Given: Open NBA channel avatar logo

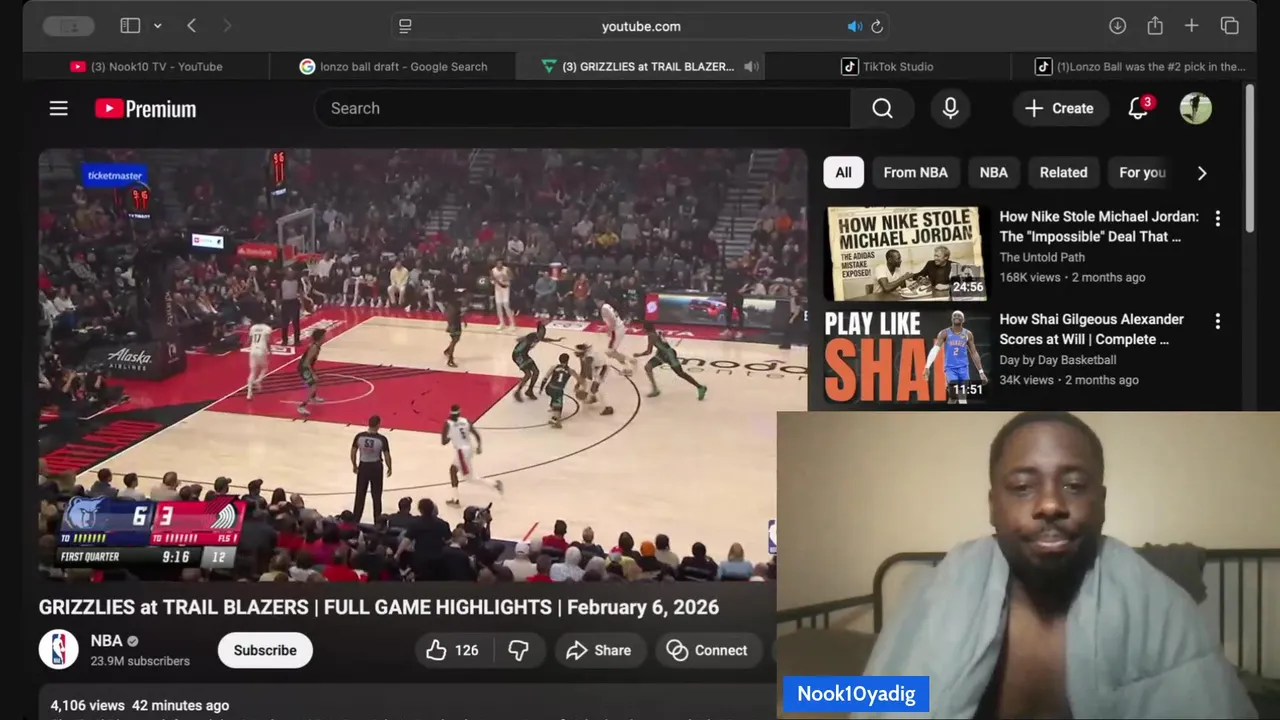Looking at the screenshot, I should pos(59,650).
